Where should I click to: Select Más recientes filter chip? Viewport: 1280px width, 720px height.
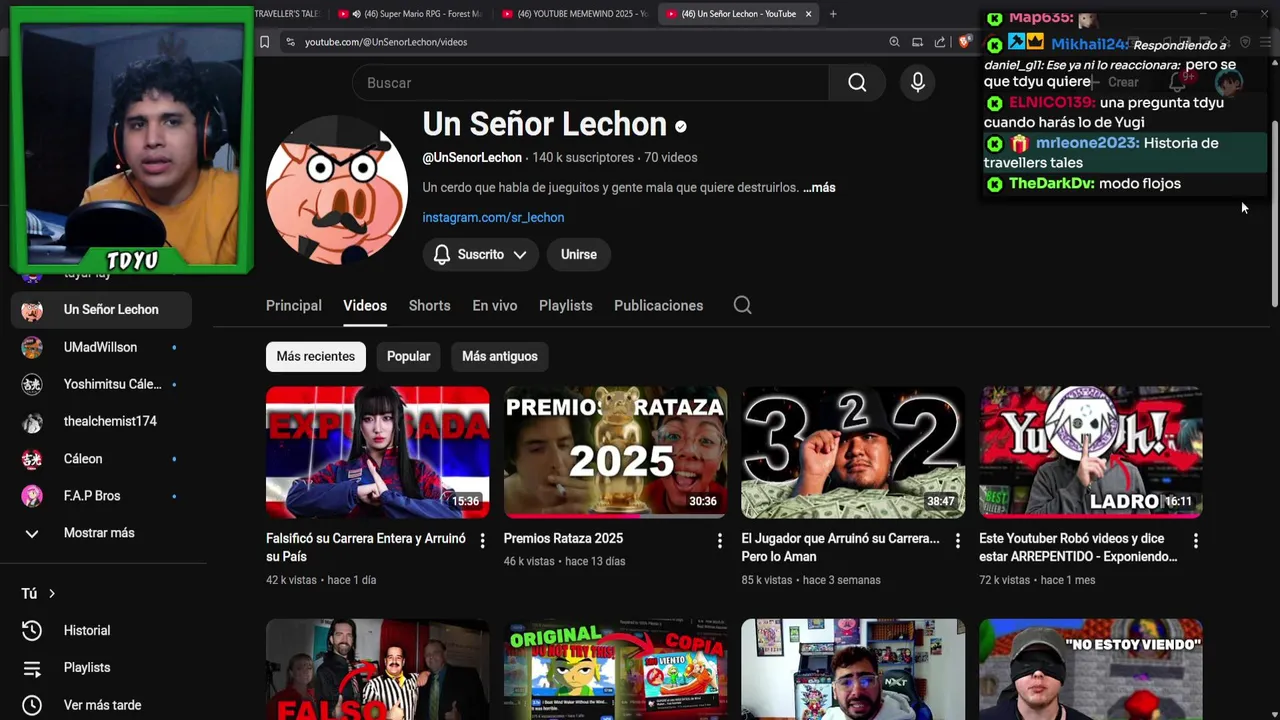point(316,357)
